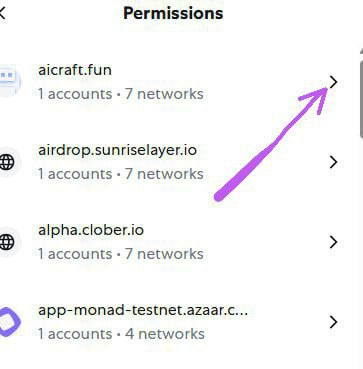Expand alpha.clober.io chevron arrow
363x369 pixels.
[333, 242]
